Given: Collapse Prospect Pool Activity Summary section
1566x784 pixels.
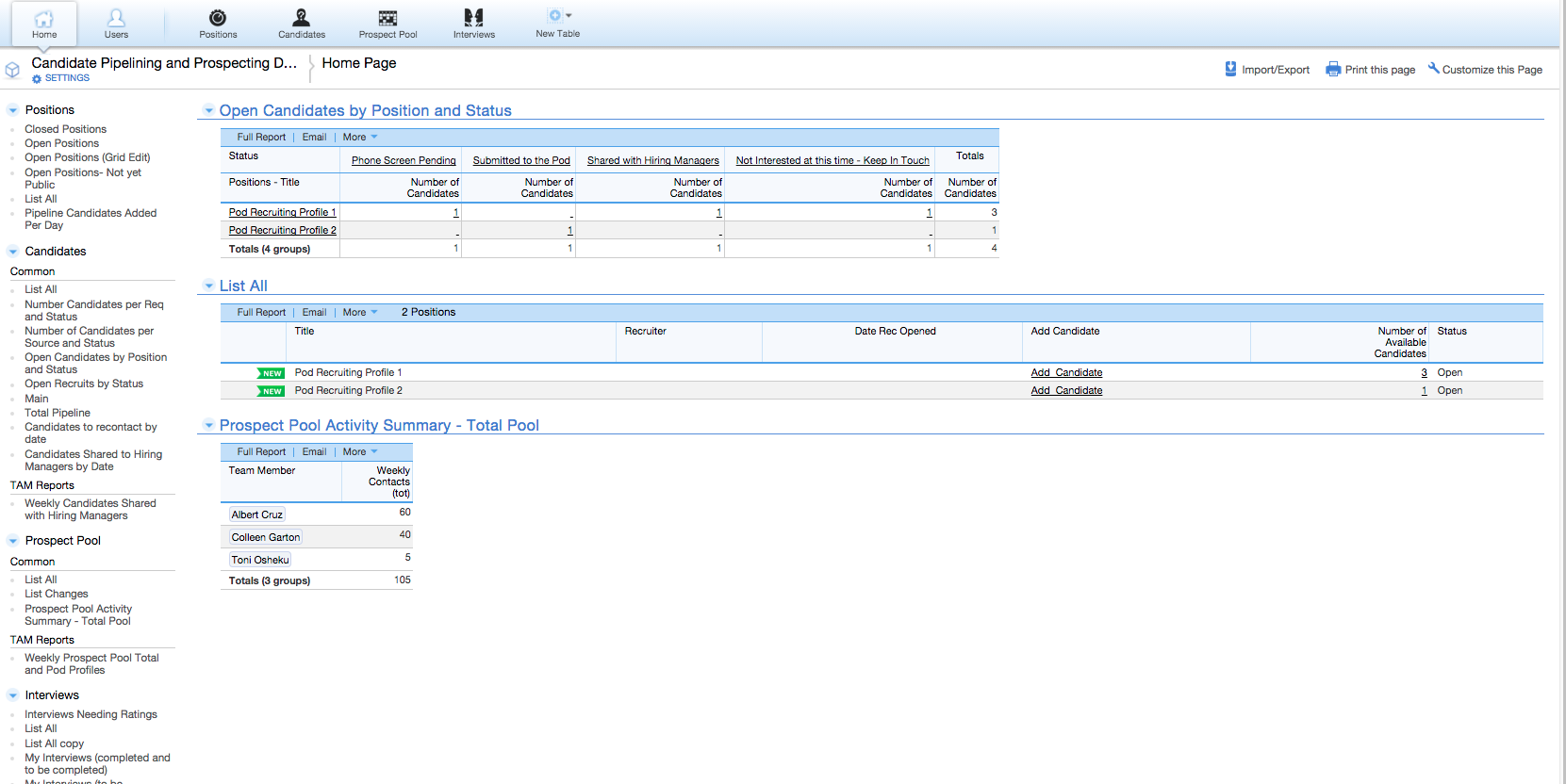Looking at the screenshot, I should [x=208, y=425].
